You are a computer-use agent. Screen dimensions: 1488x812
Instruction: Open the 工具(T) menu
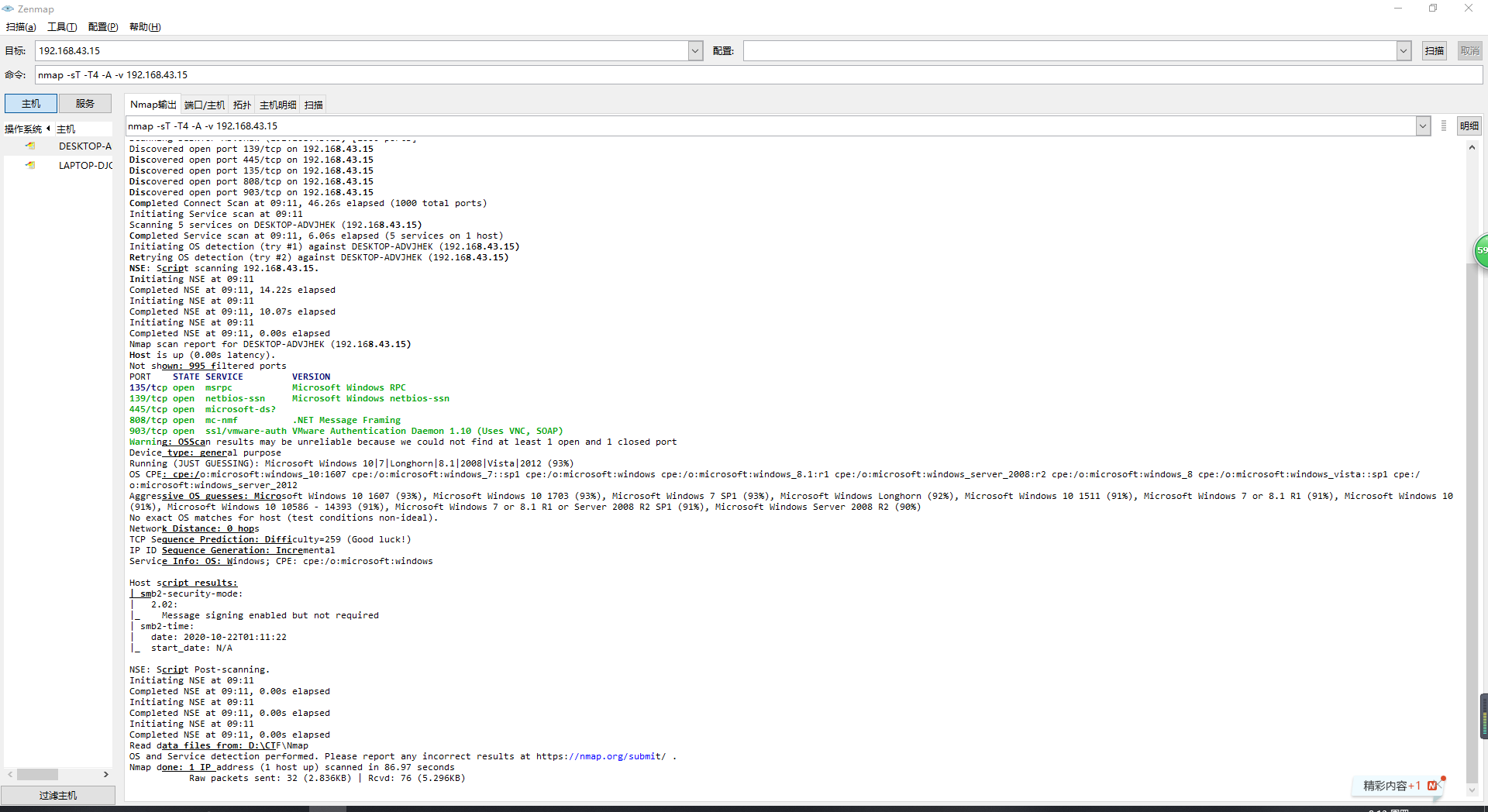(62, 27)
